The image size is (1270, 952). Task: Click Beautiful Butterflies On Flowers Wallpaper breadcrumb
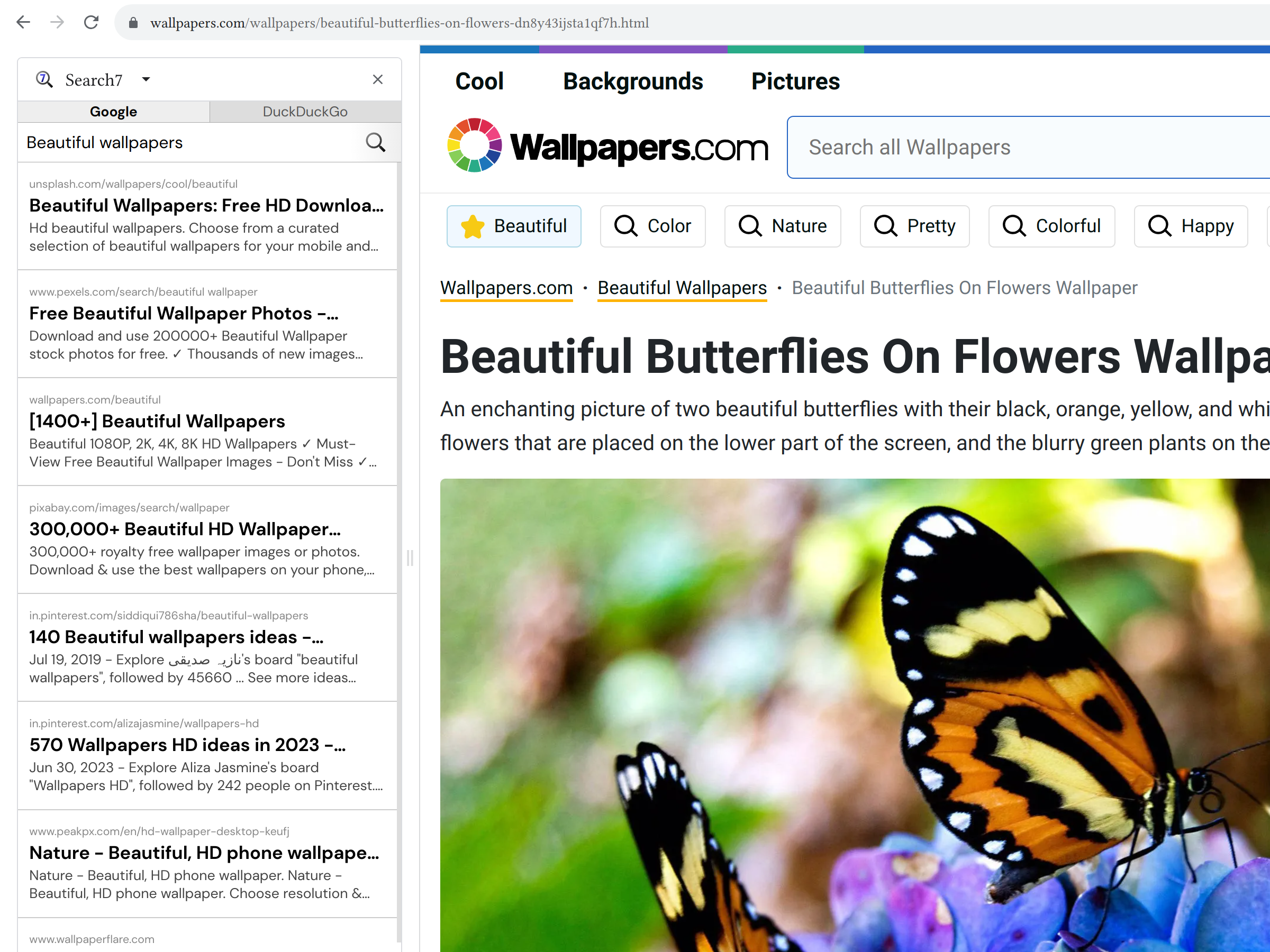click(965, 288)
